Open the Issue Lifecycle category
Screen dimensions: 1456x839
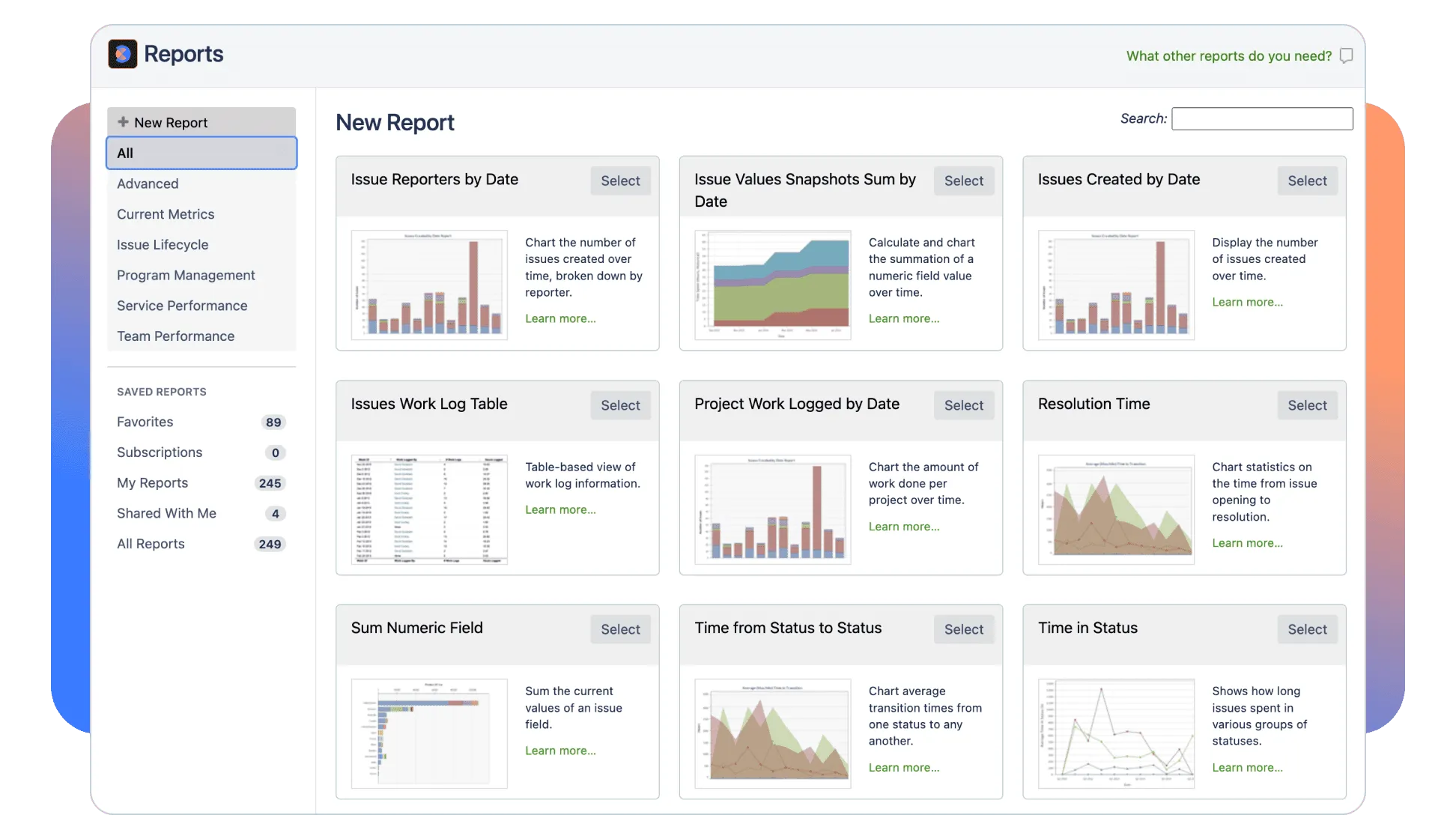(x=163, y=245)
